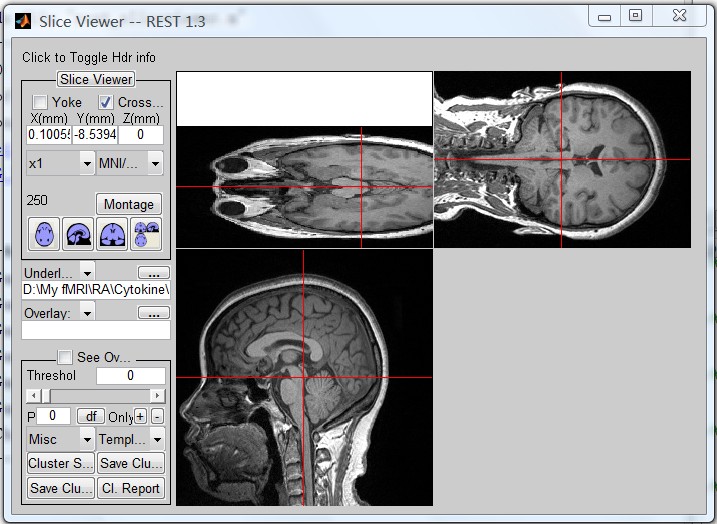Click the + Only positive button
The height and width of the screenshot is (524, 717).
click(140, 417)
